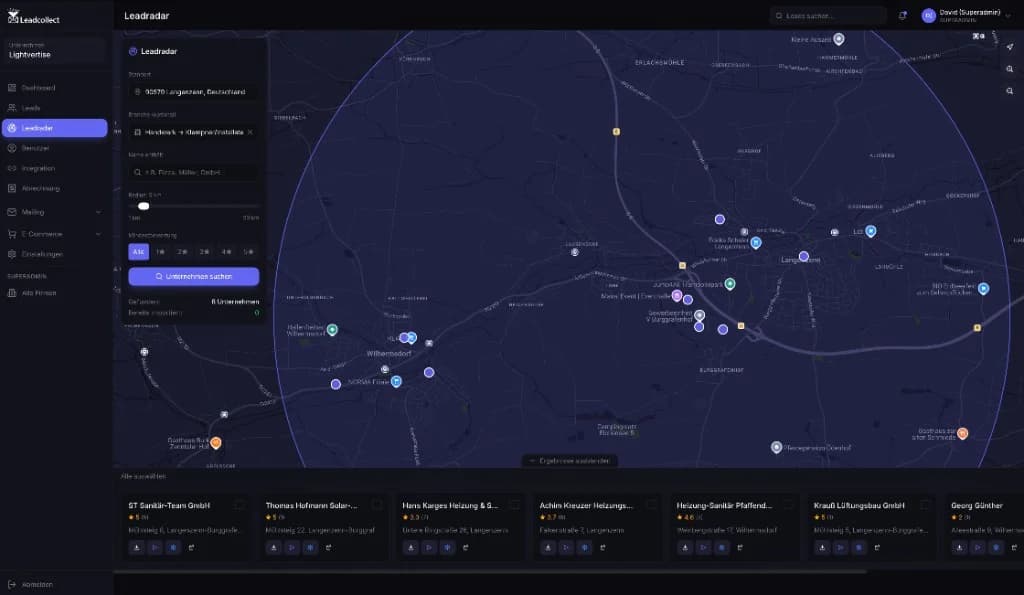
Task: Open the Dashboard page in the sidebar
Action: (55, 88)
